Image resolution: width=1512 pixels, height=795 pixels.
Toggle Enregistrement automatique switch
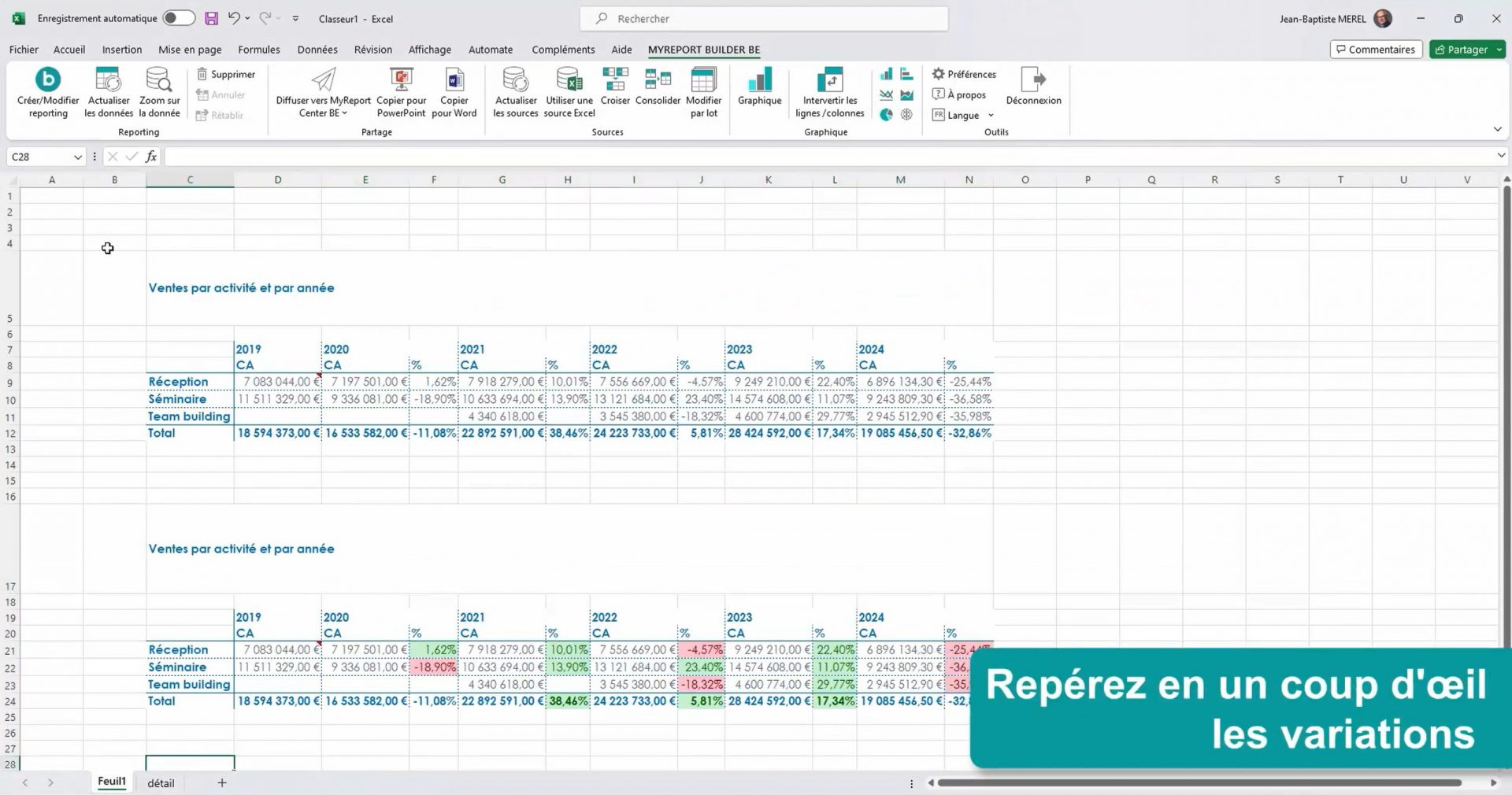179,18
